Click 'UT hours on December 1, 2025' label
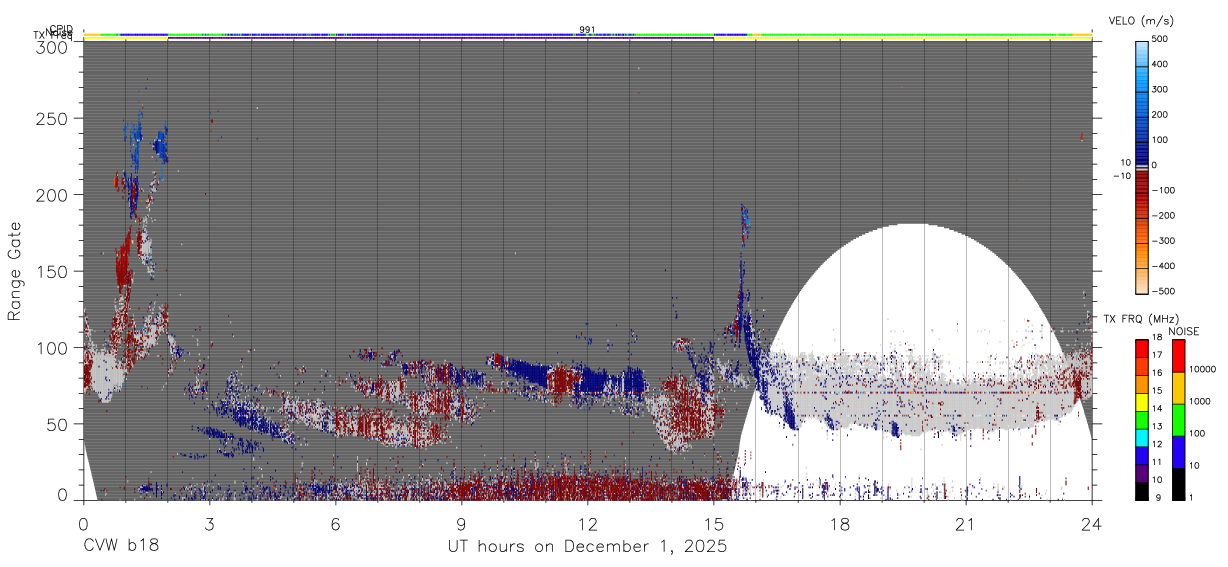Viewport: 1228px width, 567px height. click(587, 547)
